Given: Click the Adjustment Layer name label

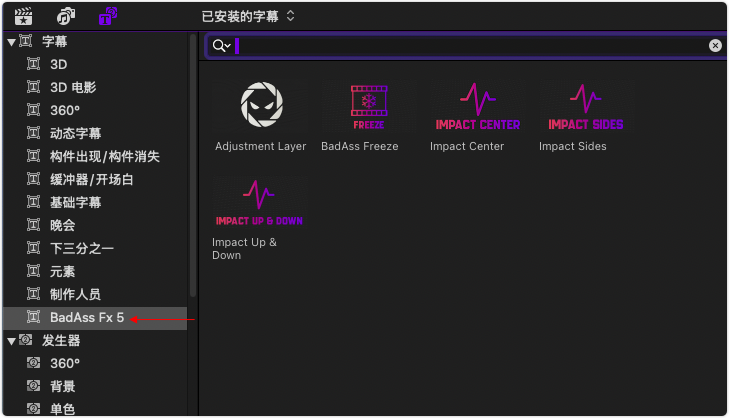Looking at the screenshot, I should pos(260,146).
